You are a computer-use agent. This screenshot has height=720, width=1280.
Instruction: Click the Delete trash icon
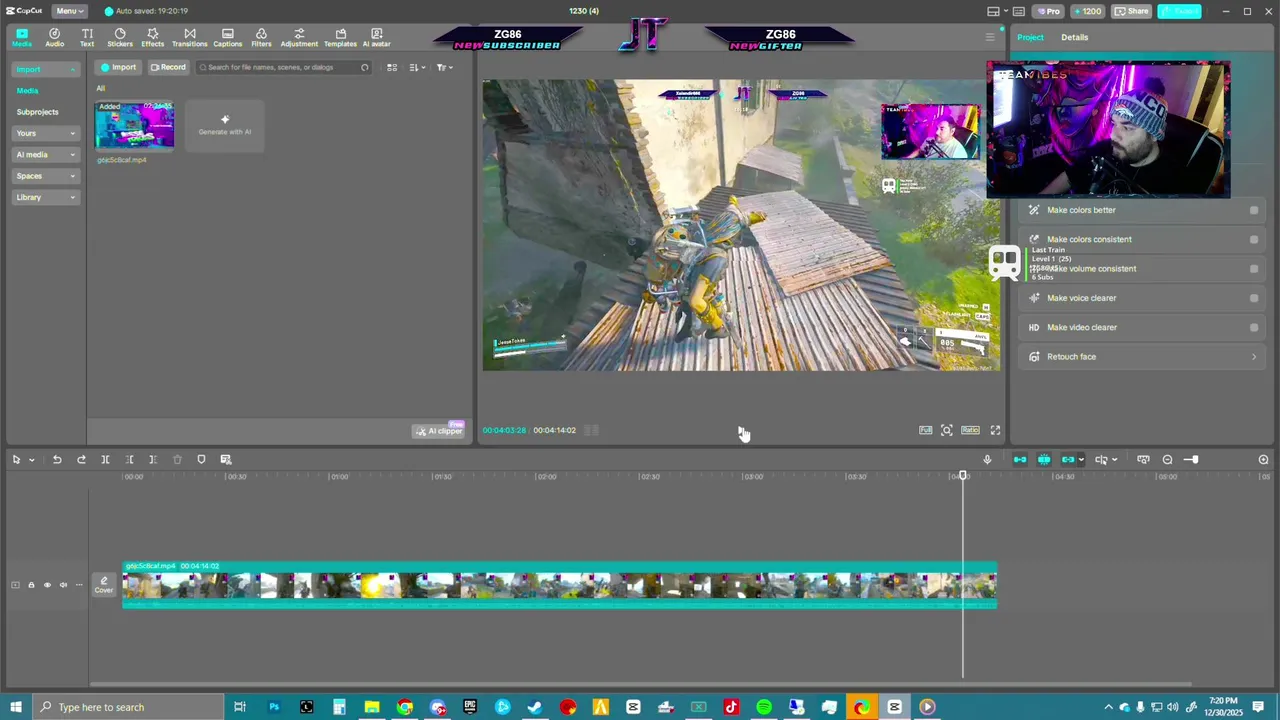tap(177, 459)
